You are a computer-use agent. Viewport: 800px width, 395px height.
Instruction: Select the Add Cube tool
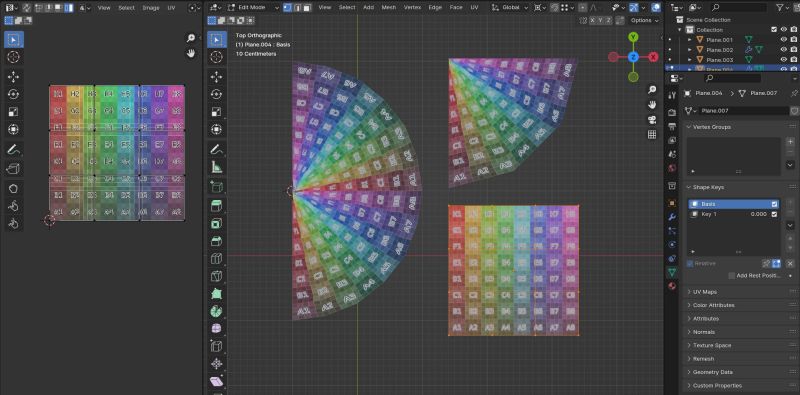tap(217, 187)
